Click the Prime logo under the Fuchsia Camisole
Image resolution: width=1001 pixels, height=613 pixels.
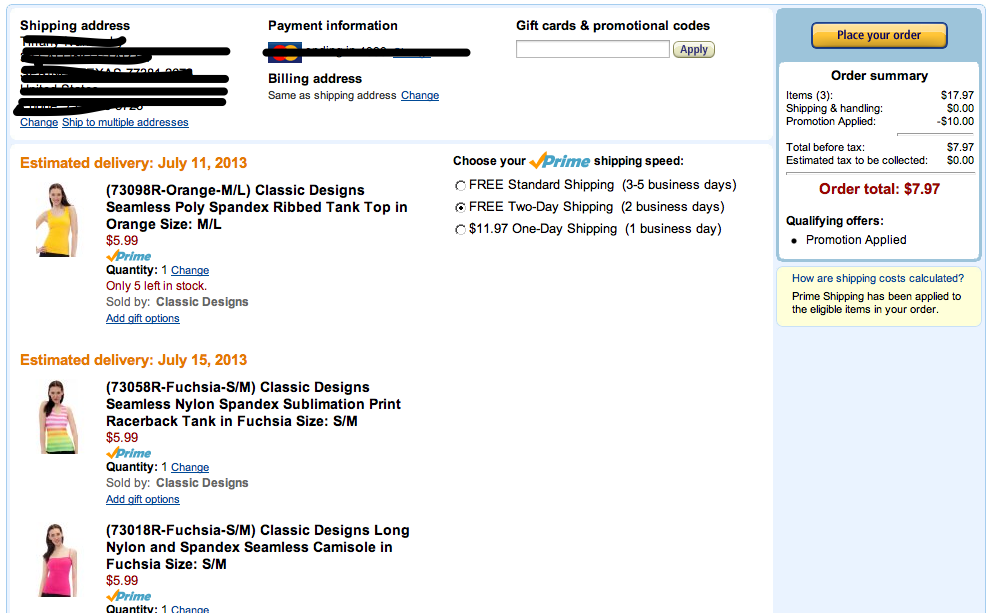pos(128,596)
